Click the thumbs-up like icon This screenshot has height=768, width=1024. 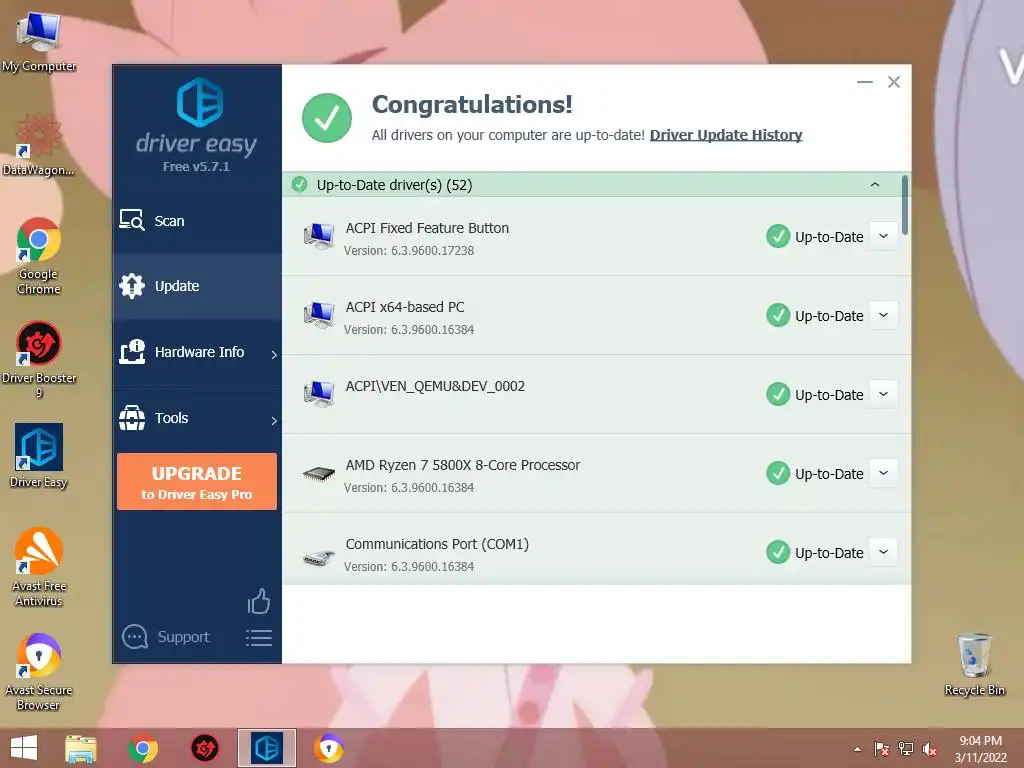(x=259, y=601)
